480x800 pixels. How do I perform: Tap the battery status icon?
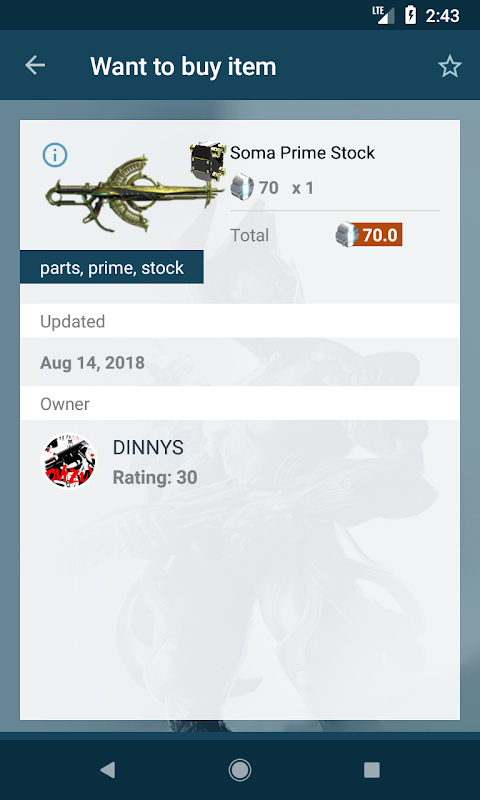point(410,15)
